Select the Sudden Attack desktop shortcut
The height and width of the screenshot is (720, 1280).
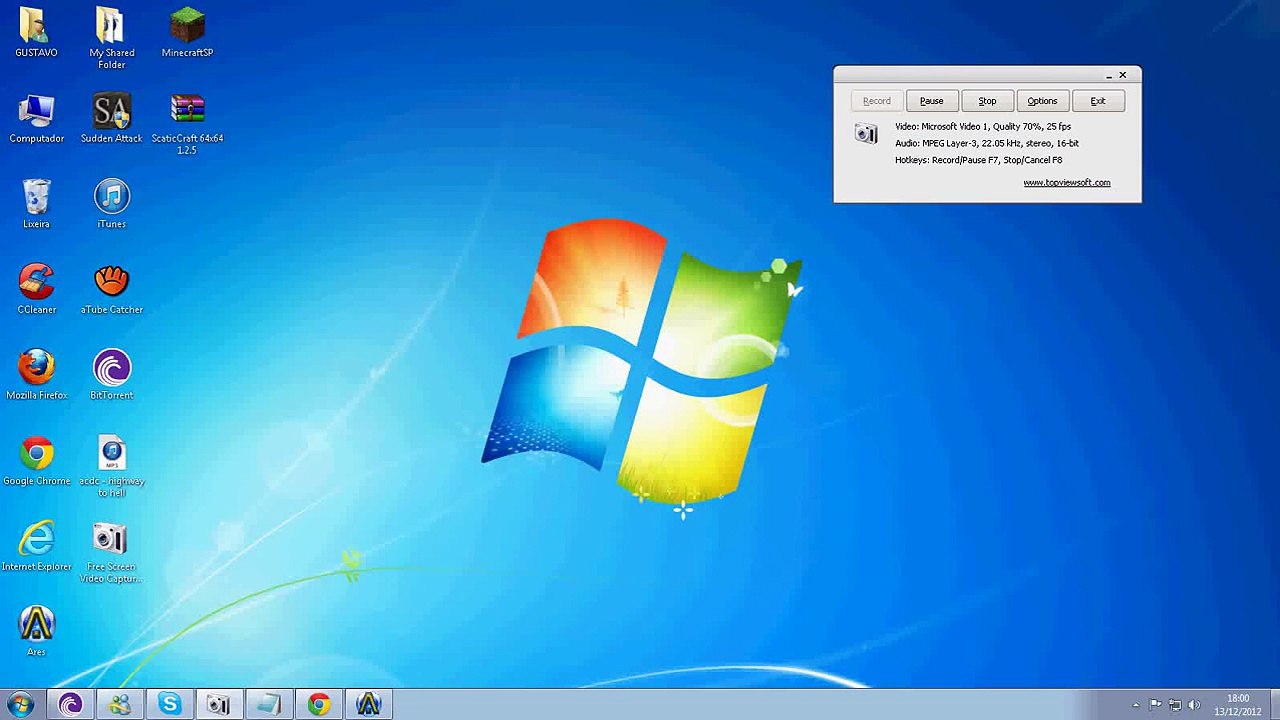(x=111, y=119)
